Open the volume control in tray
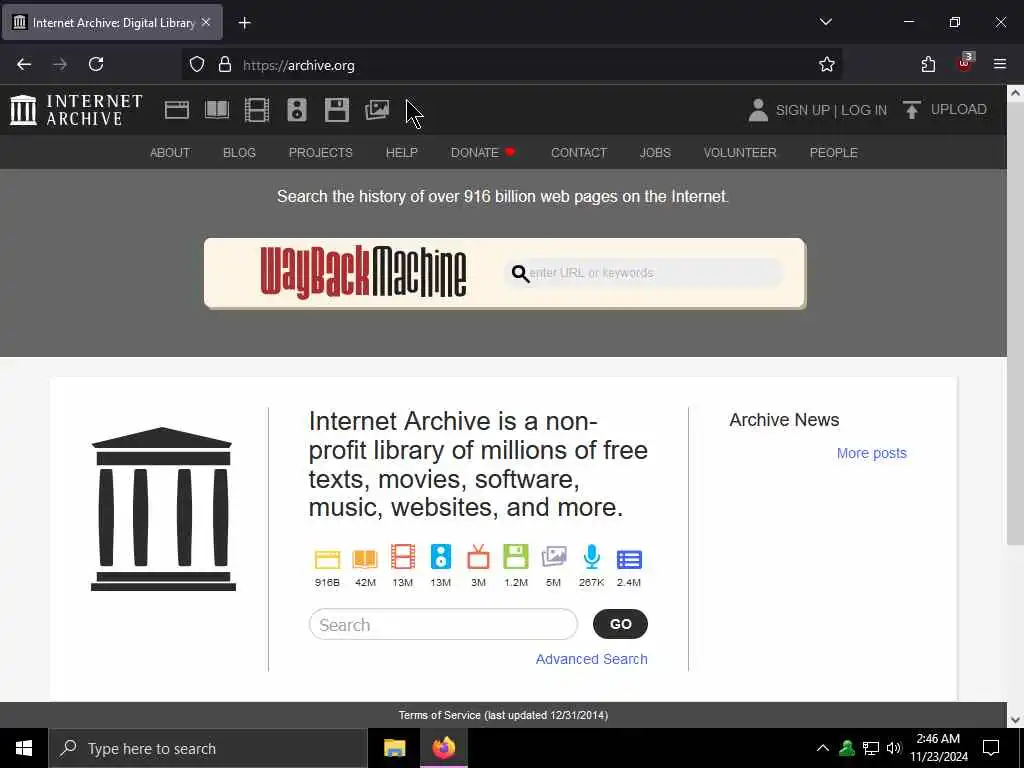 (893, 748)
